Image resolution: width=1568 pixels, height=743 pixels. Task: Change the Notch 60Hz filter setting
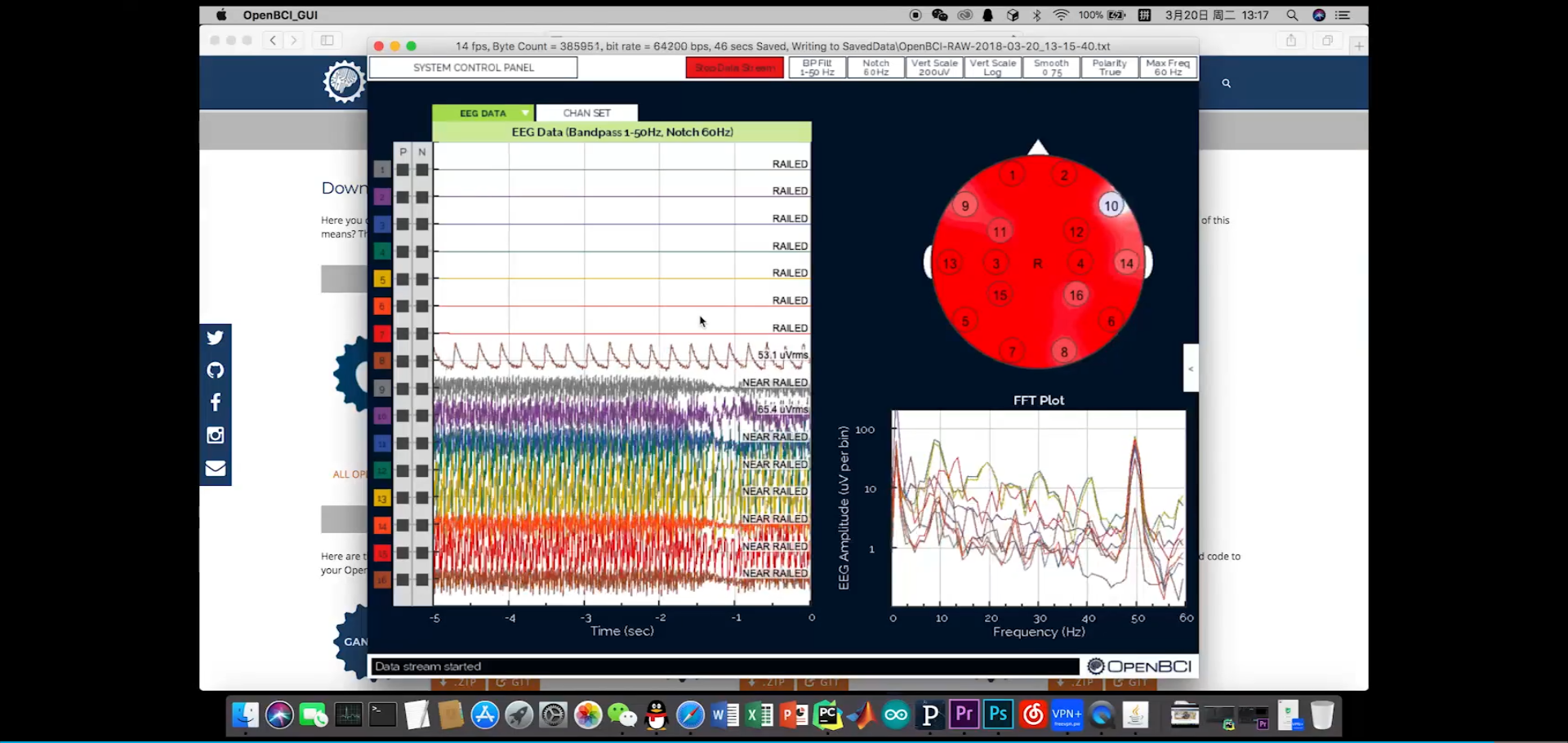point(875,68)
